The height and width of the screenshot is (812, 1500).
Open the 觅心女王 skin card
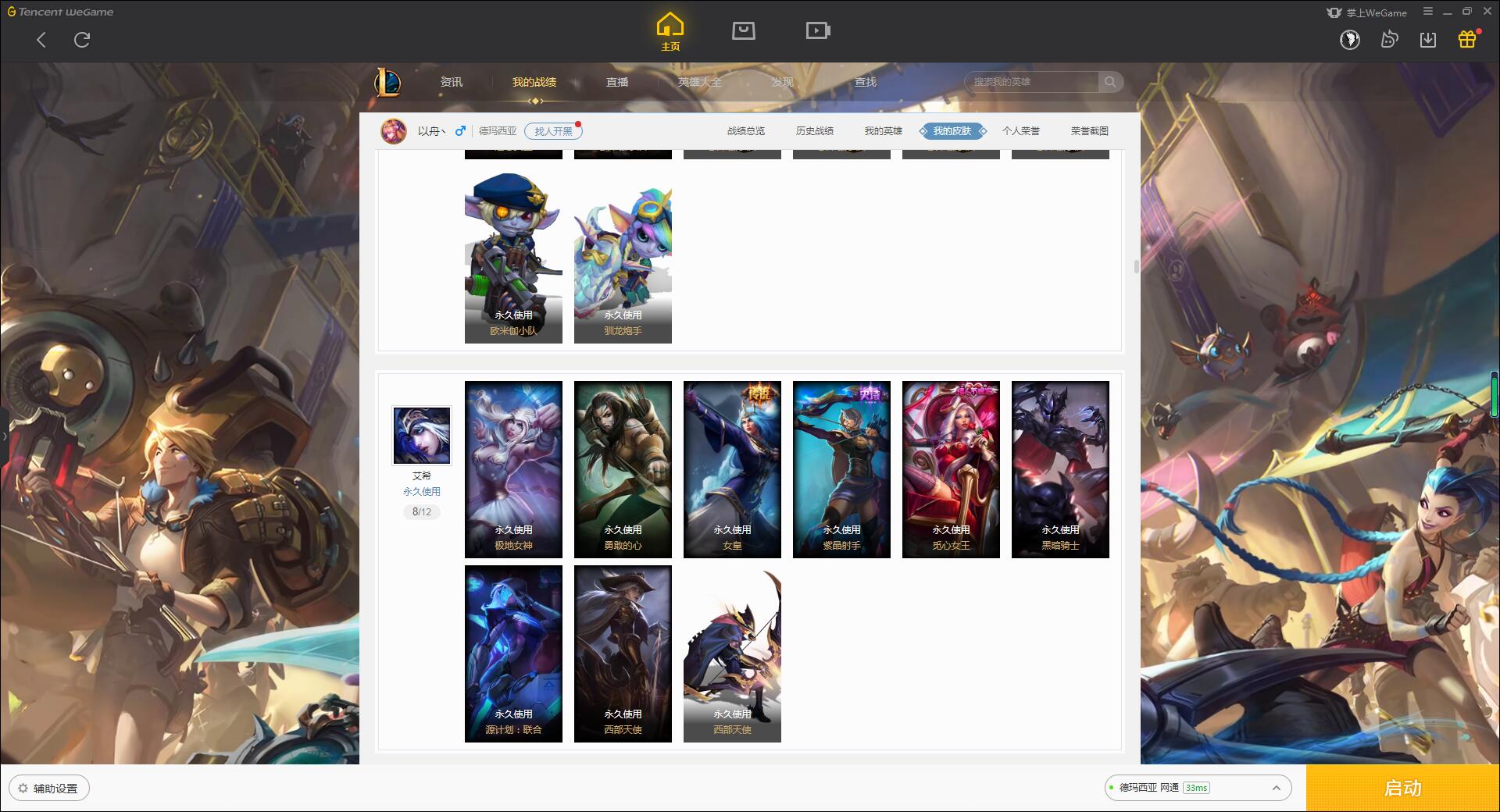pos(951,469)
